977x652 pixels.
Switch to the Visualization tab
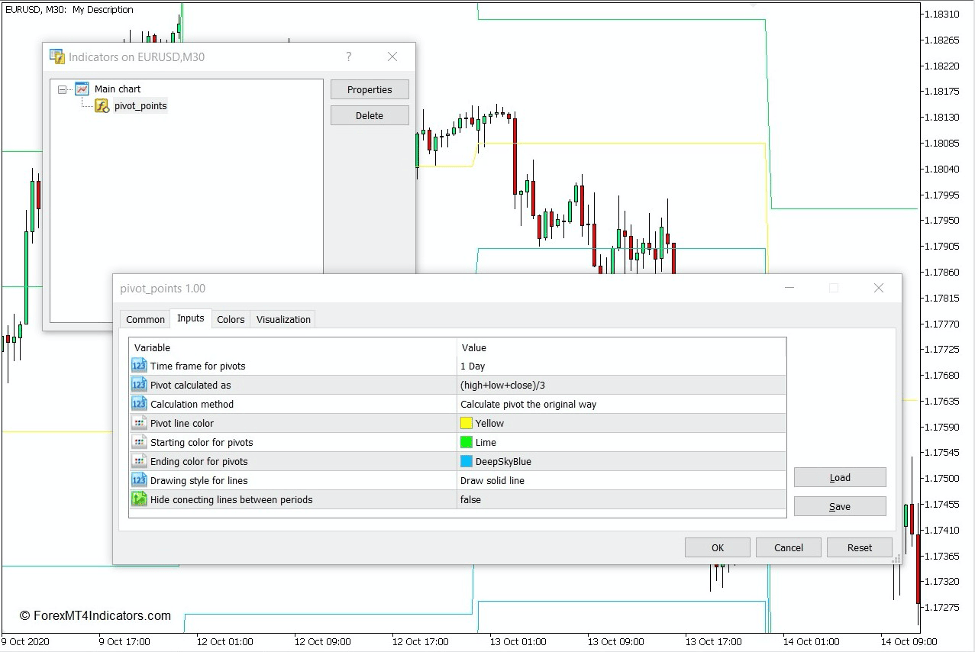pos(283,319)
